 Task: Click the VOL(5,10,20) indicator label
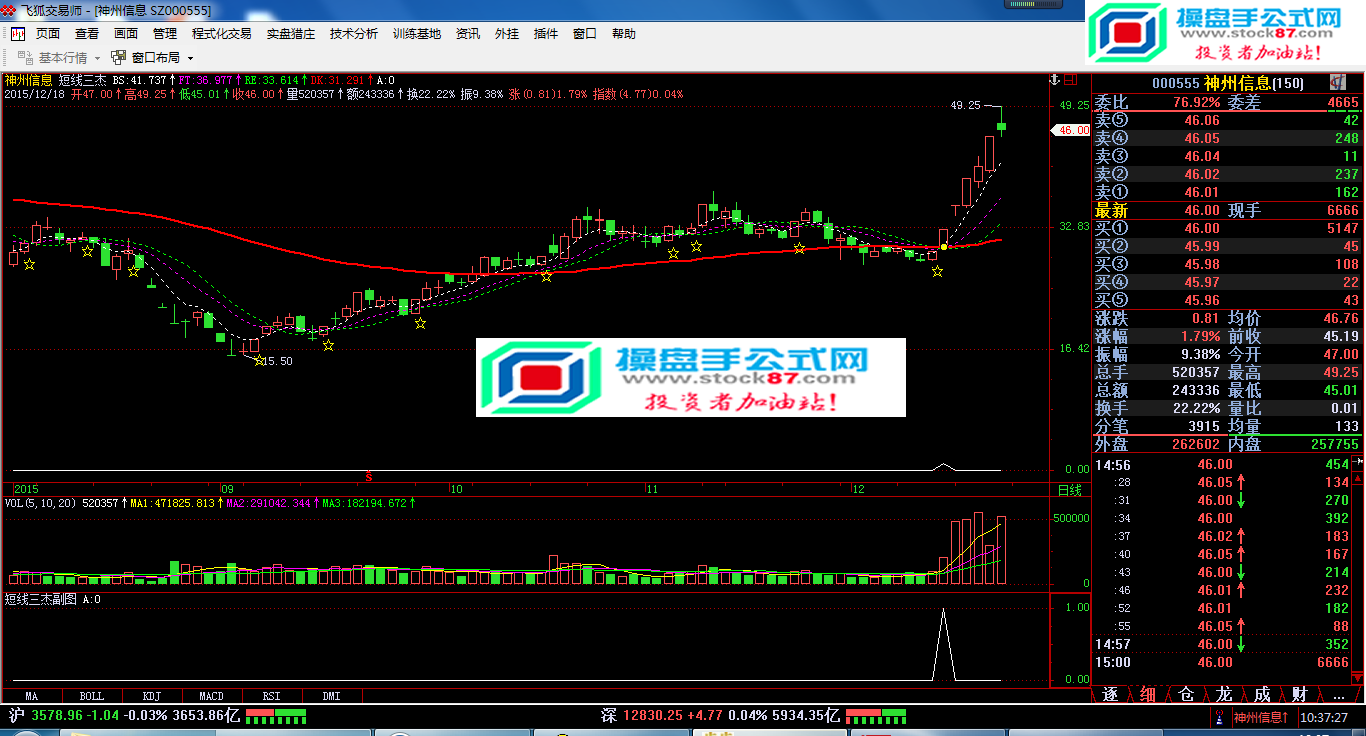tap(41, 503)
